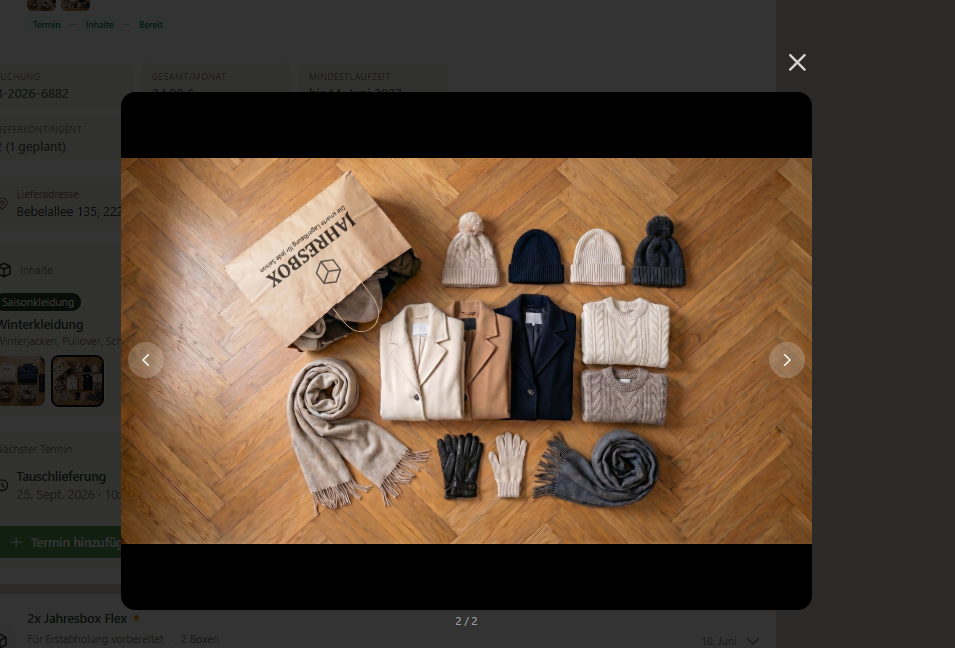The width and height of the screenshot is (955, 648).
Task: Click the Termin step label
Action: [x=46, y=25]
